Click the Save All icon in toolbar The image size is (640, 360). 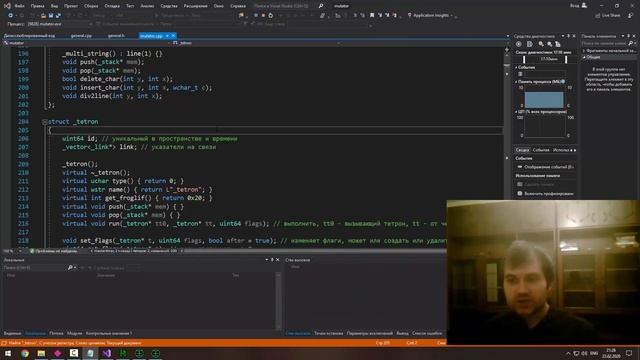pos(58,16)
